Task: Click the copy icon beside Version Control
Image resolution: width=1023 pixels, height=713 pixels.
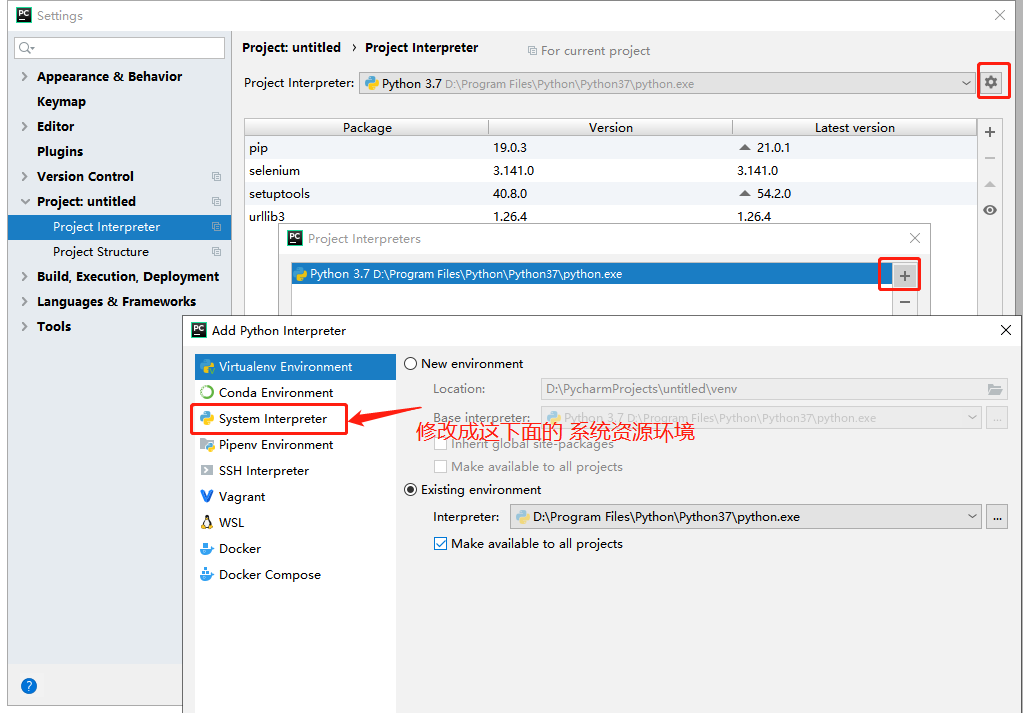Action: coord(217,177)
